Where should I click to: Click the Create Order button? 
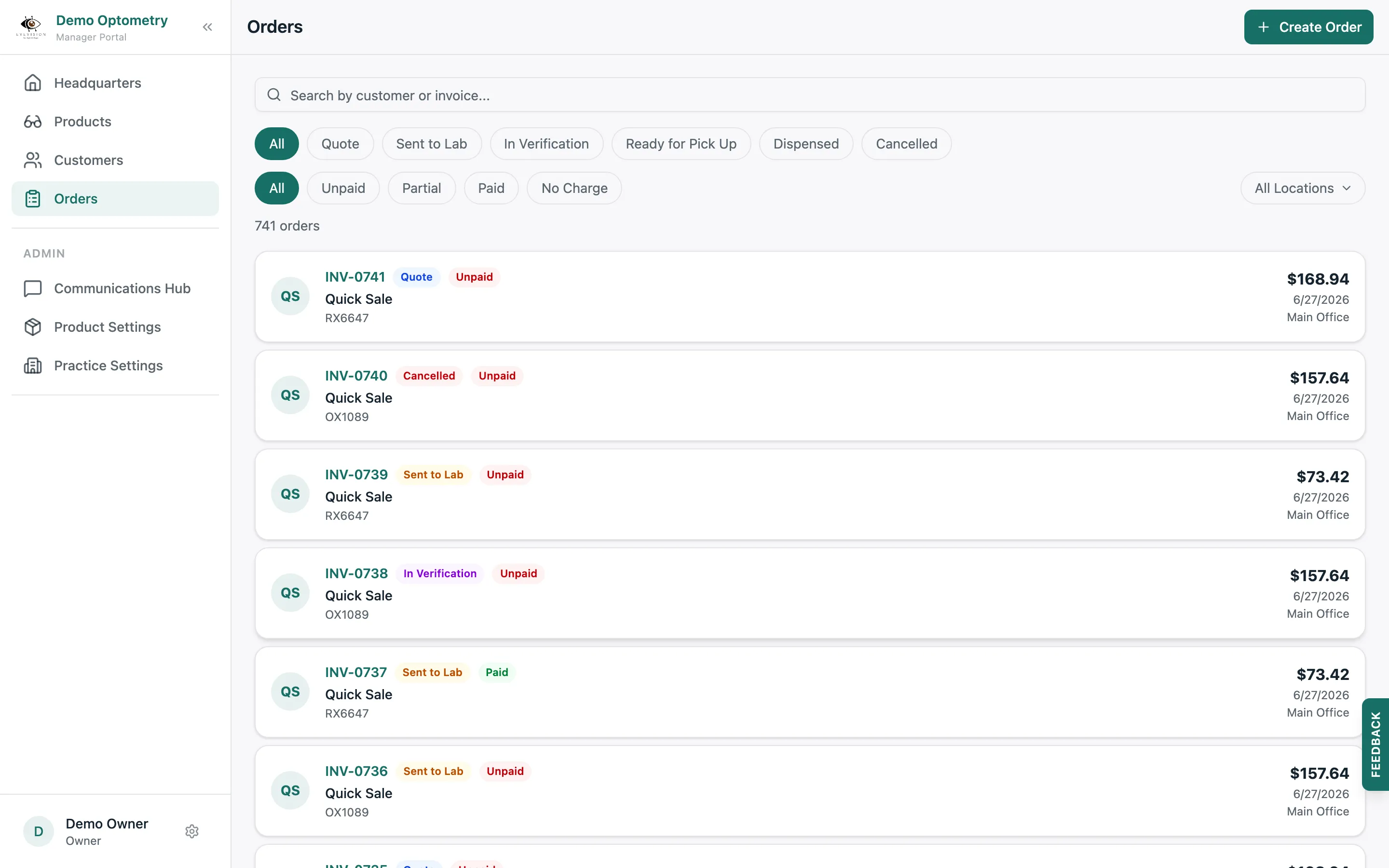(x=1308, y=27)
